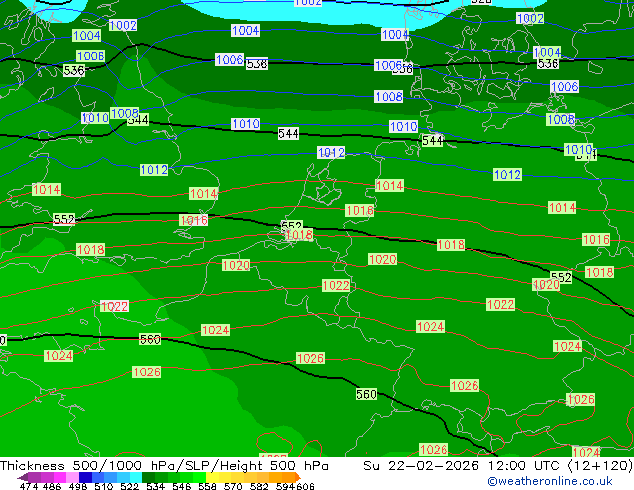Click the black '538' height contour label

coord(257,64)
